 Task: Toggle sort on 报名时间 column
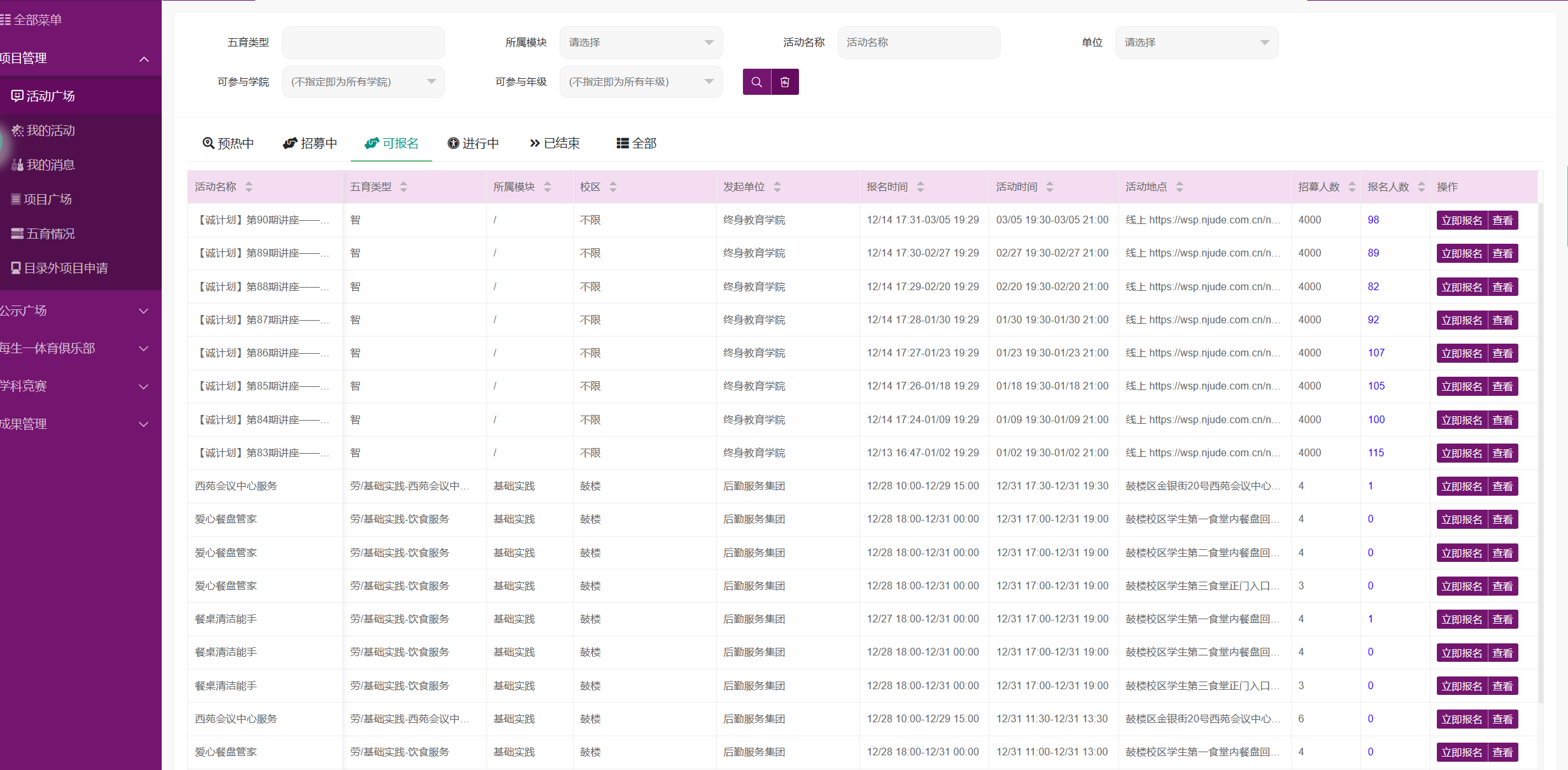[x=921, y=187]
